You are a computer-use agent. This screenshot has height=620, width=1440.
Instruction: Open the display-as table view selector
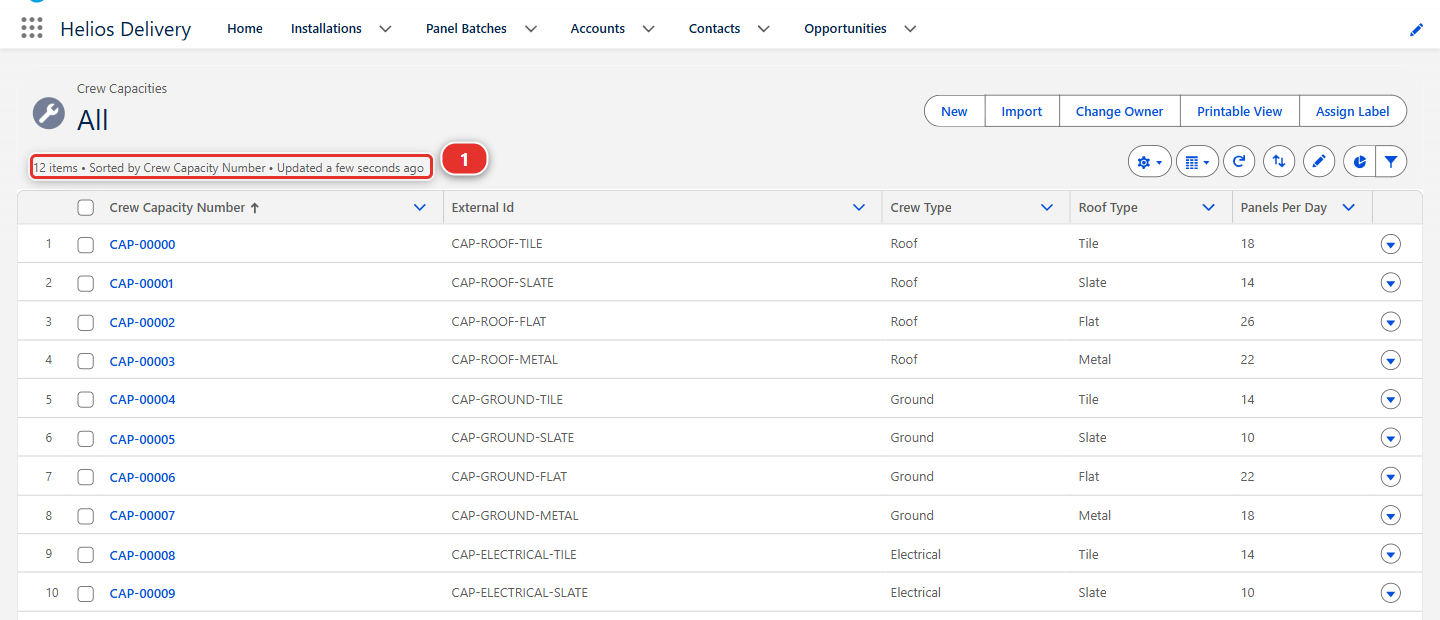click(x=1197, y=161)
